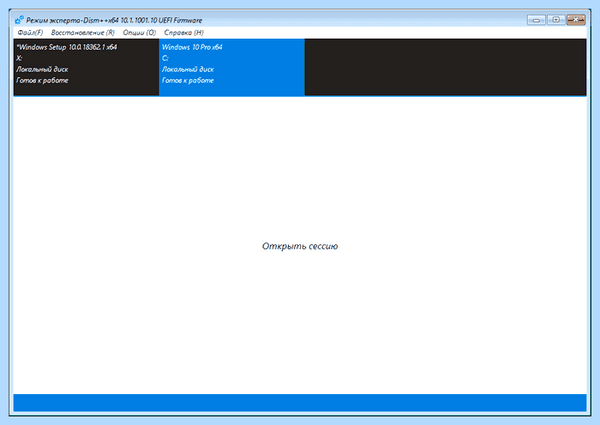This screenshot has height=425, width=600.
Task: Click the X: drive label in Windows Setup tile
Action: (x=19, y=58)
